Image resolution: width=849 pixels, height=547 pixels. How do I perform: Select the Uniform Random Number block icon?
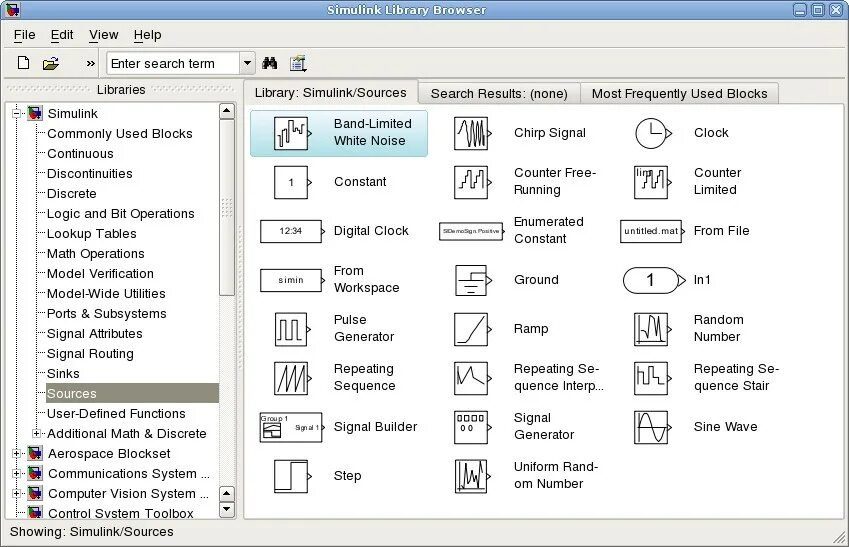(472, 477)
